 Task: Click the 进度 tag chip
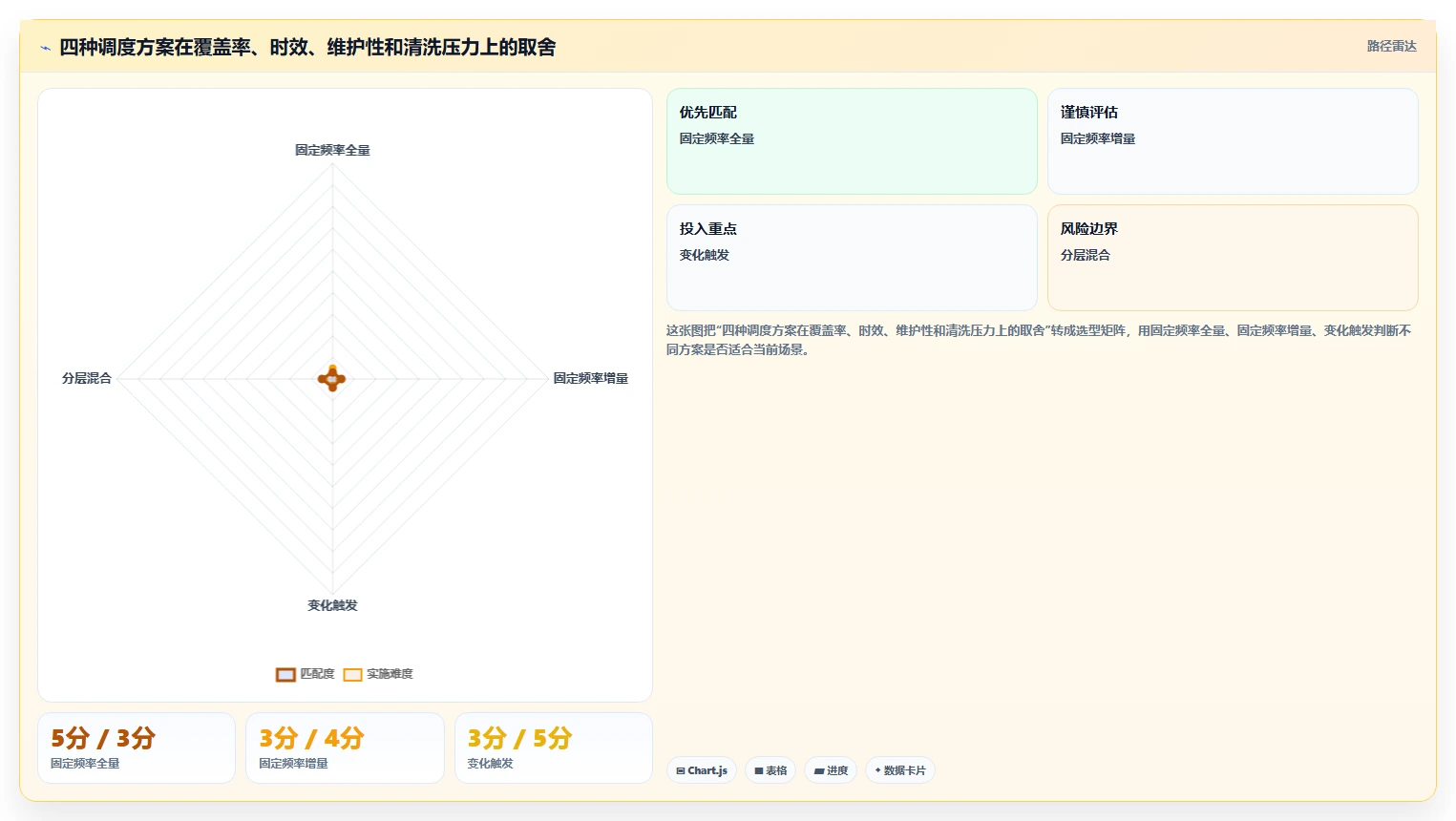click(831, 770)
